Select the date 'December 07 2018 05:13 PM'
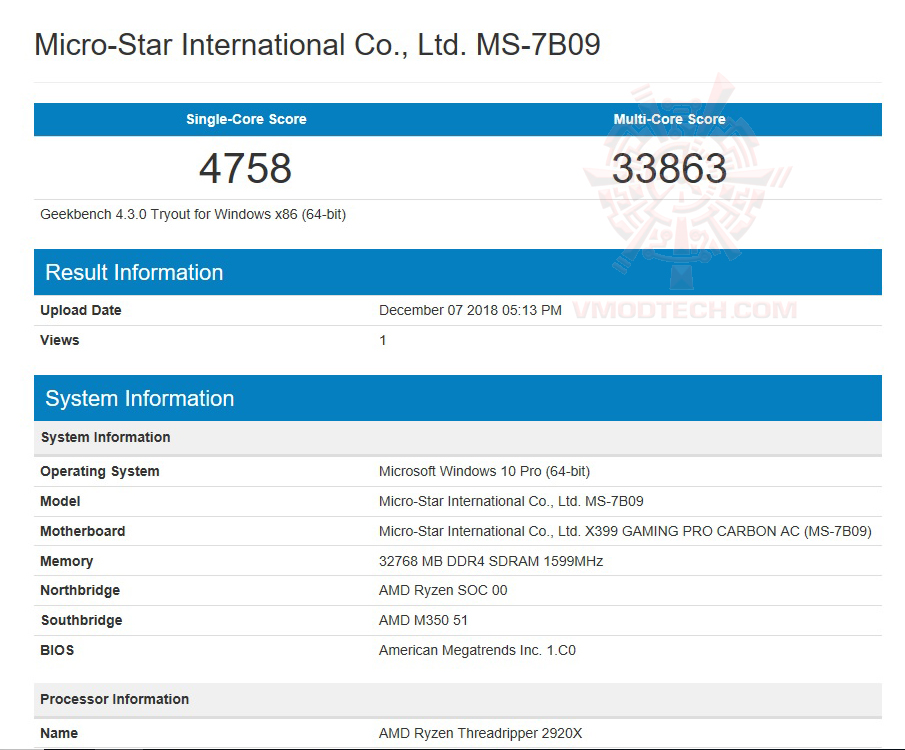Viewport: 905px width, 750px height. (470, 310)
